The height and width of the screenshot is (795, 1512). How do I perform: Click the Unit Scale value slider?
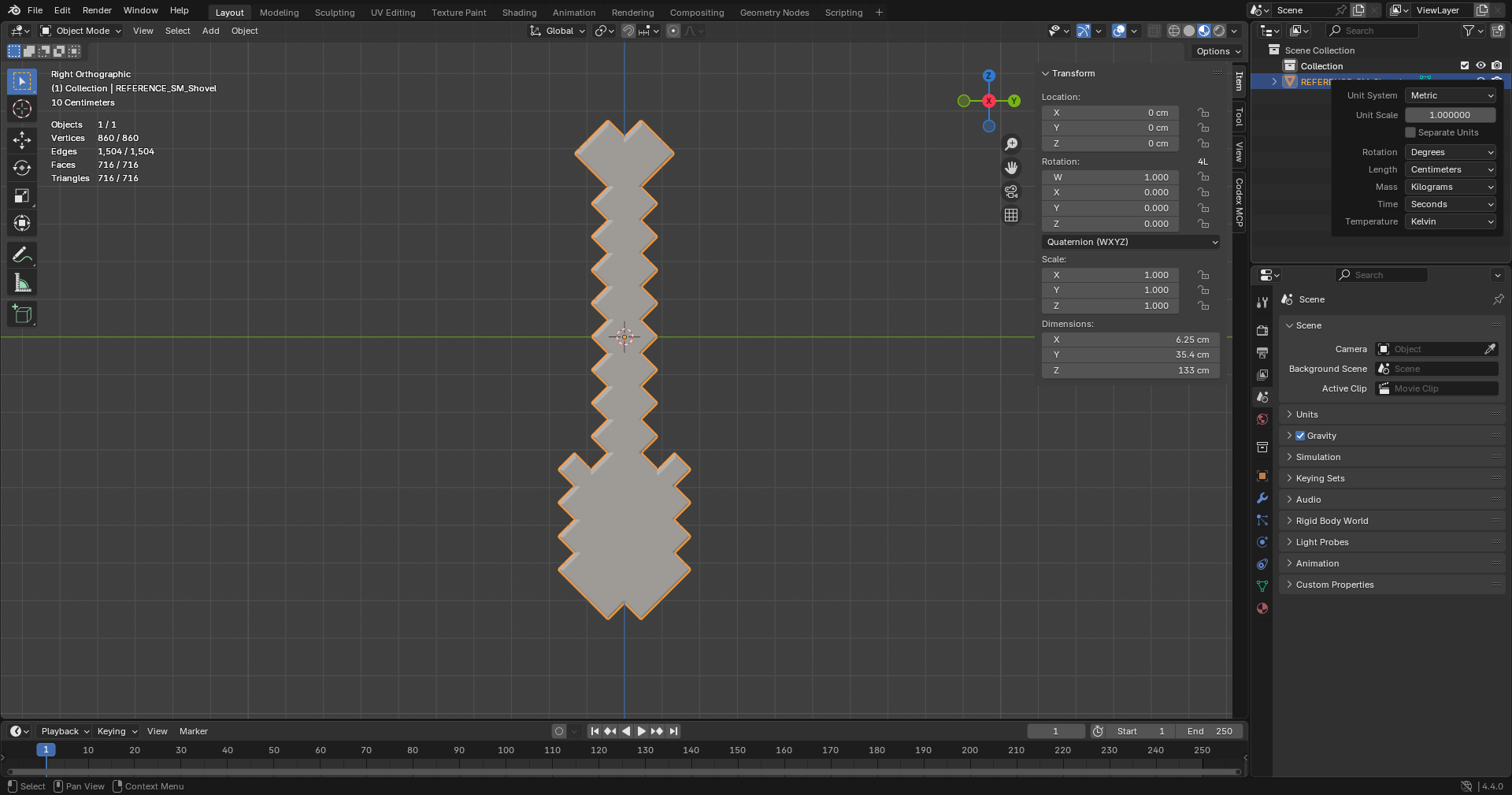click(1451, 115)
